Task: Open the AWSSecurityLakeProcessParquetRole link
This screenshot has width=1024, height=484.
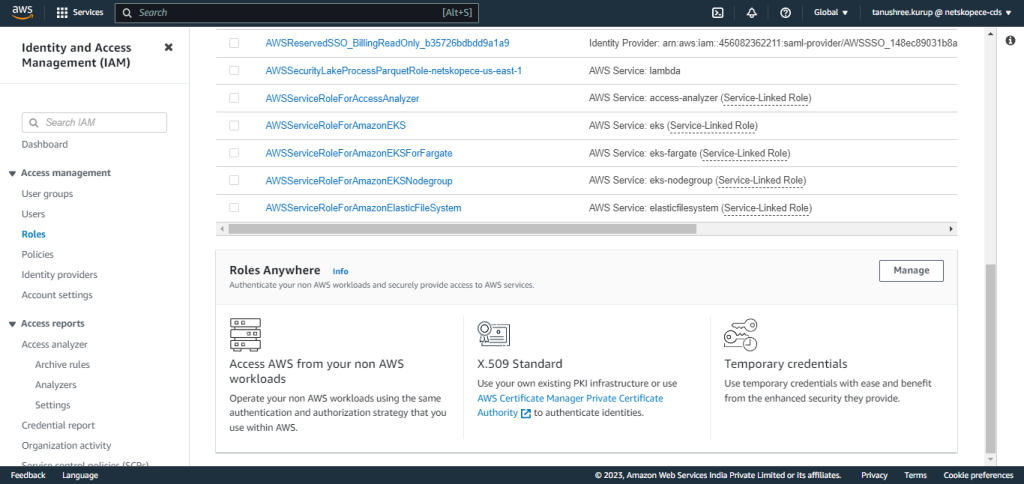Action: pos(393,71)
